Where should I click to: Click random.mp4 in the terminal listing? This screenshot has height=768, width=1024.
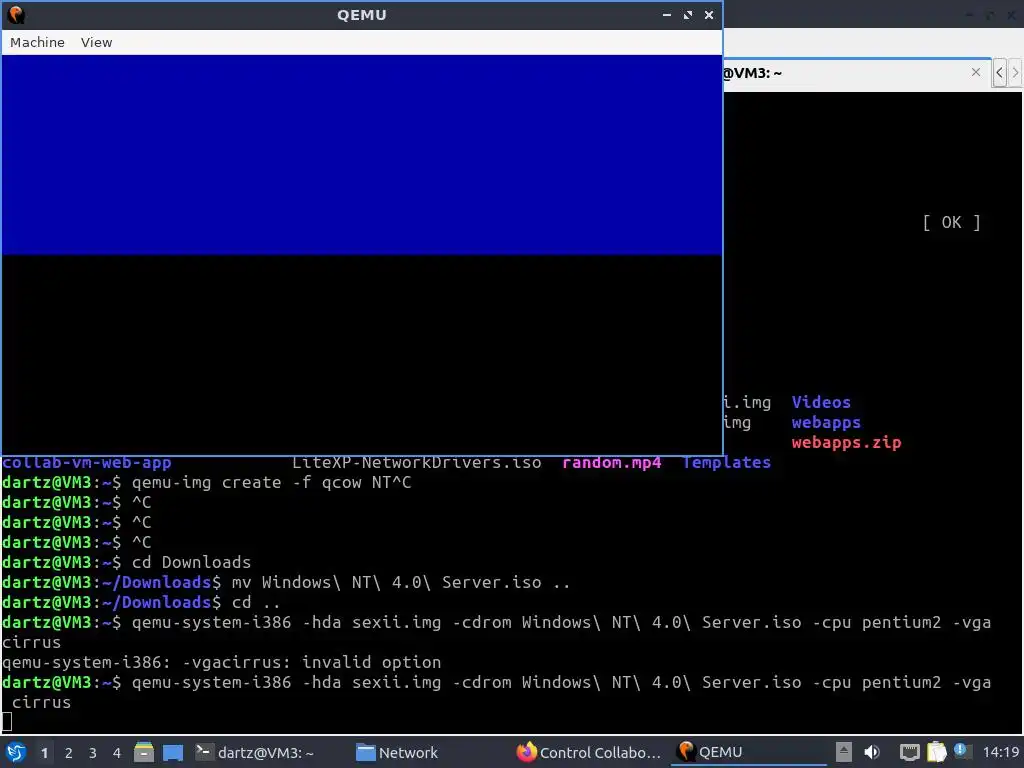pyautogui.click(x=612, y=463)
